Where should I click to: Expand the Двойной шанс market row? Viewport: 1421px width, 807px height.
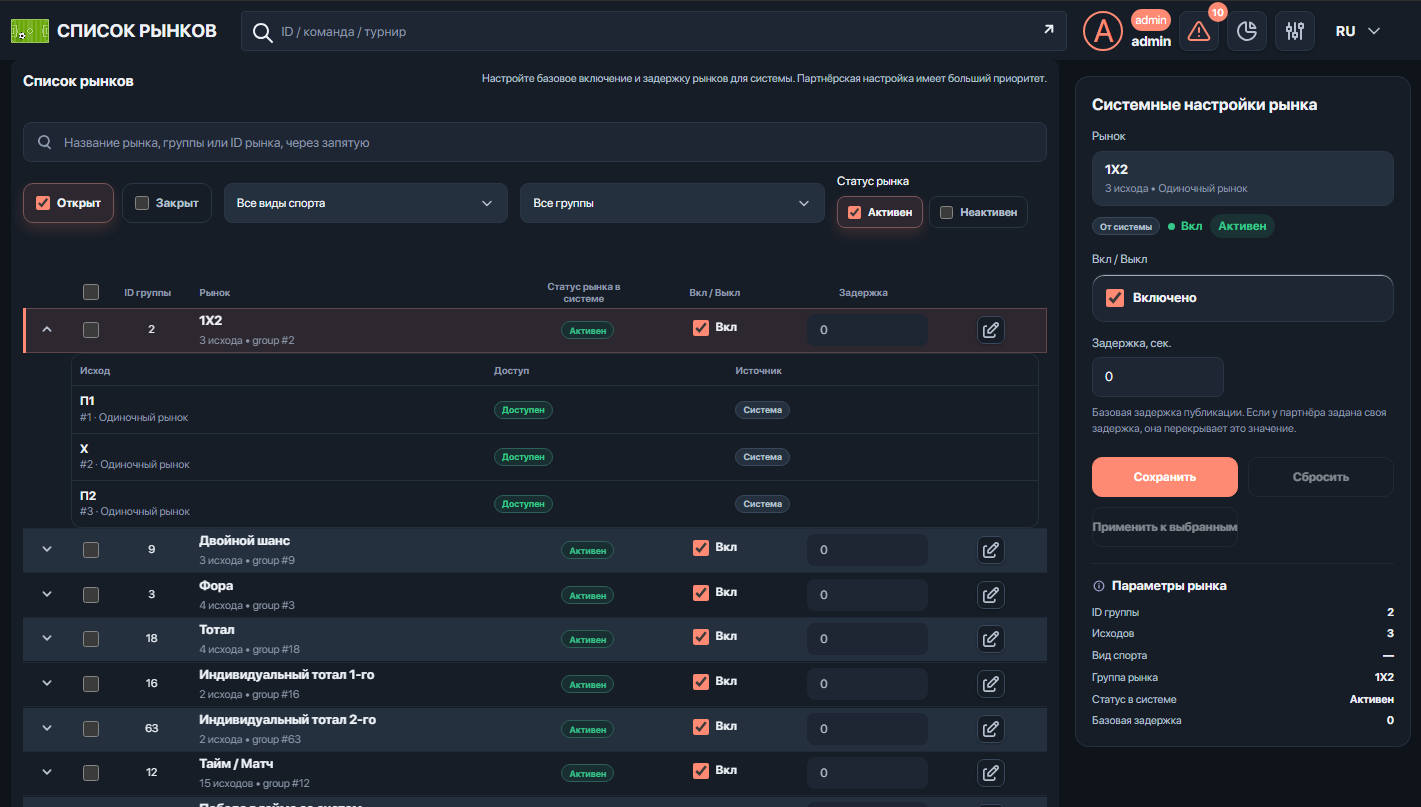[46, 549]
